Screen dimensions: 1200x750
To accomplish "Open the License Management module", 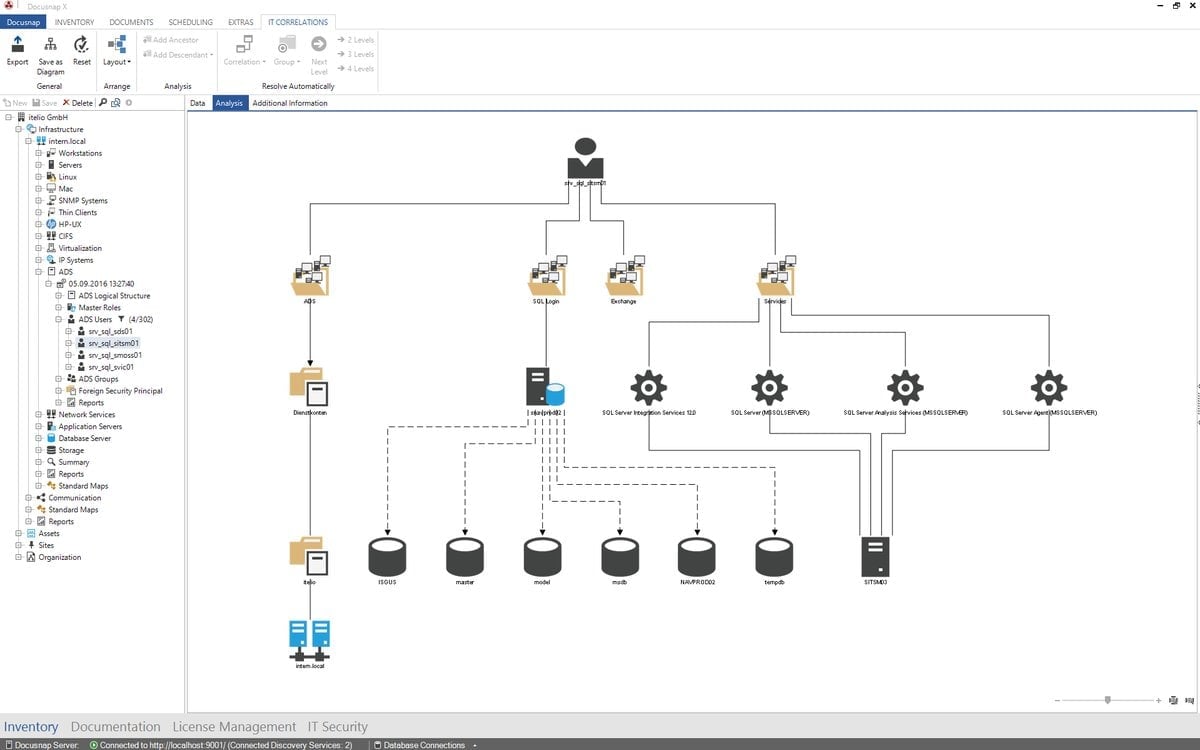I will point(234,727).
